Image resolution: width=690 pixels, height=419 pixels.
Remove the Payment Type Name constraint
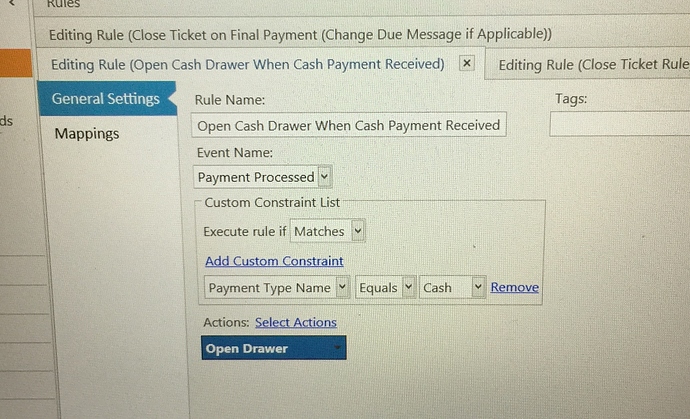[514, 287]
